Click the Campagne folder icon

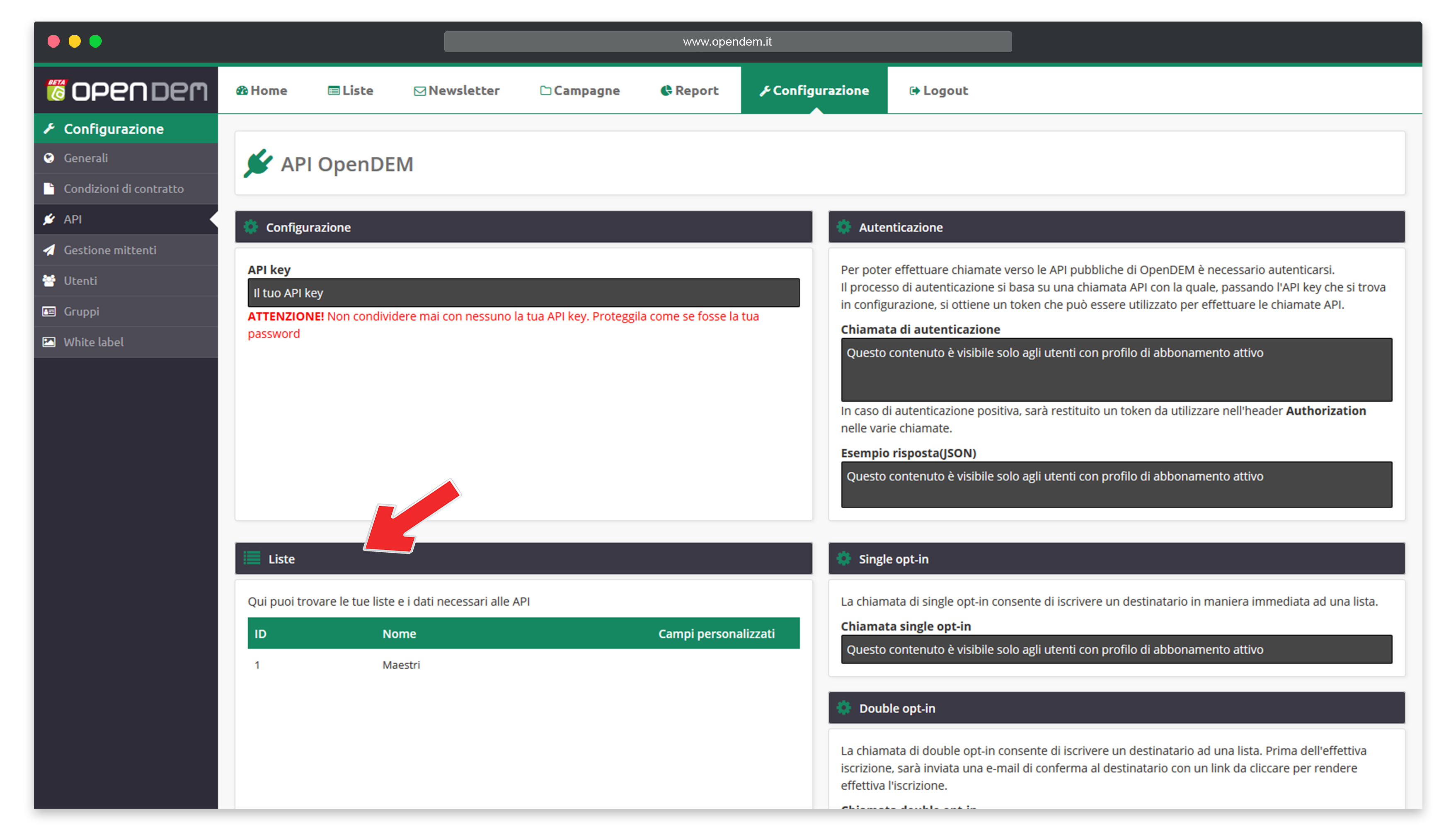coord(546,91)
